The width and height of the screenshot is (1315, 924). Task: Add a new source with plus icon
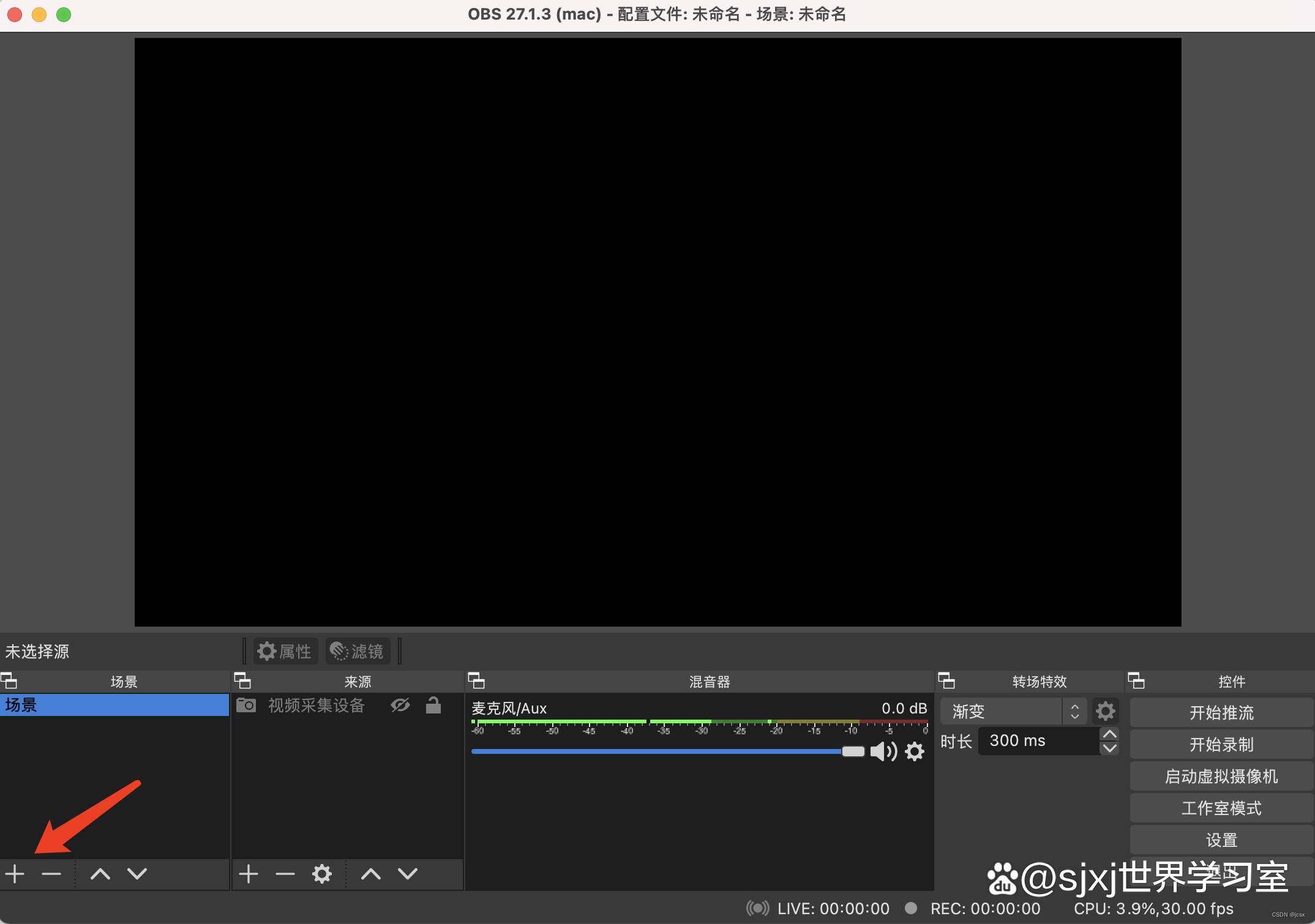tap(248, 874)
